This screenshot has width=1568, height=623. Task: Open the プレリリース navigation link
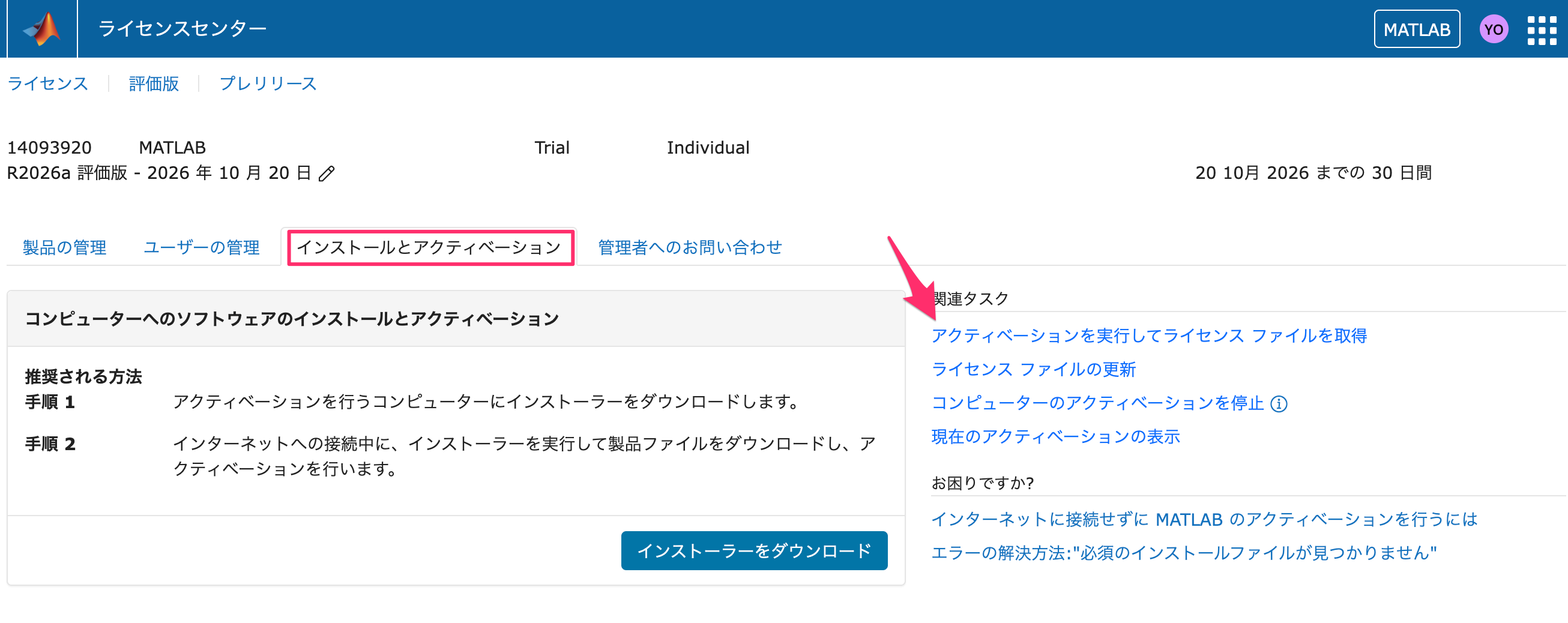pos(268,83)
